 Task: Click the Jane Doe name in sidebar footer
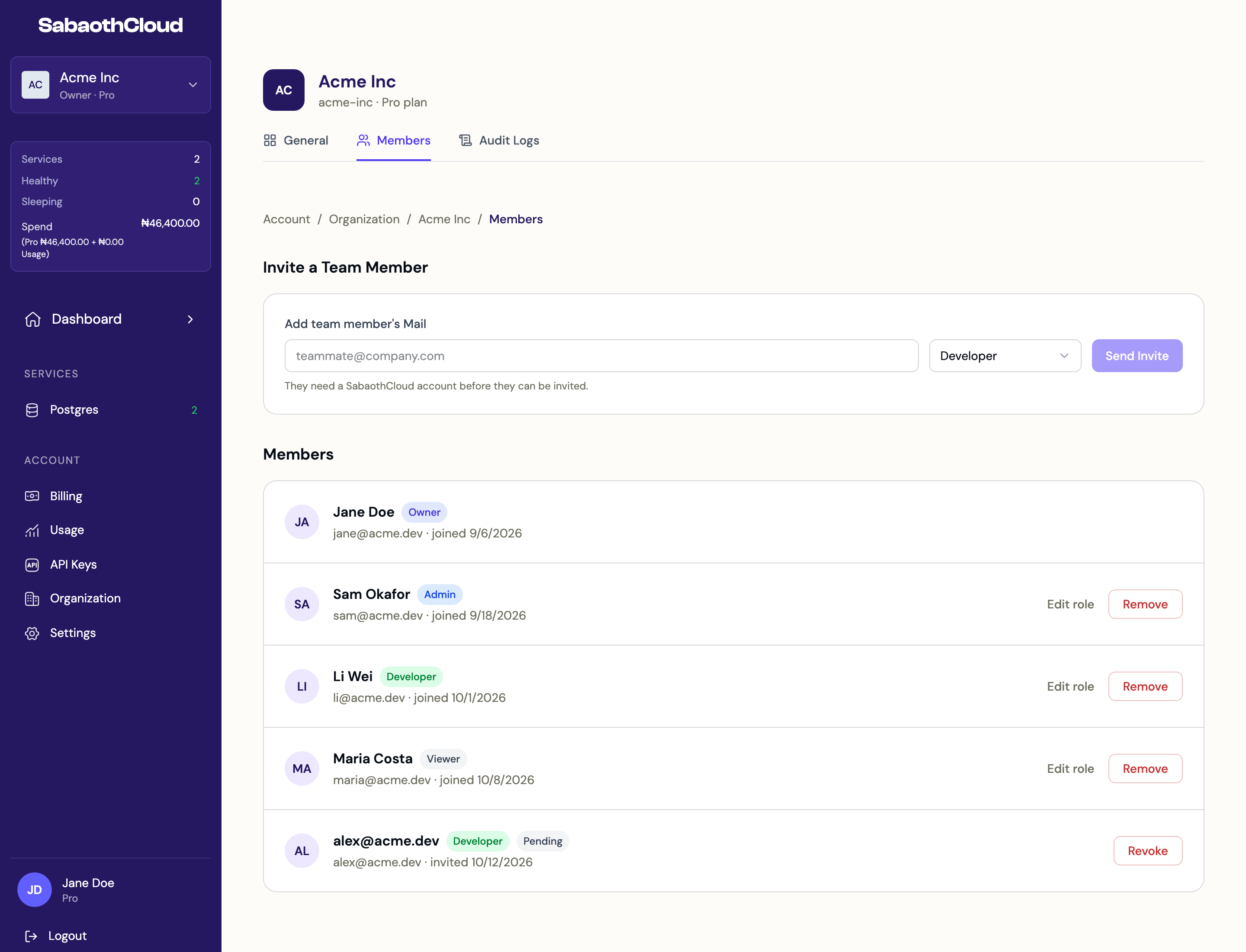(x=88, y=883)
